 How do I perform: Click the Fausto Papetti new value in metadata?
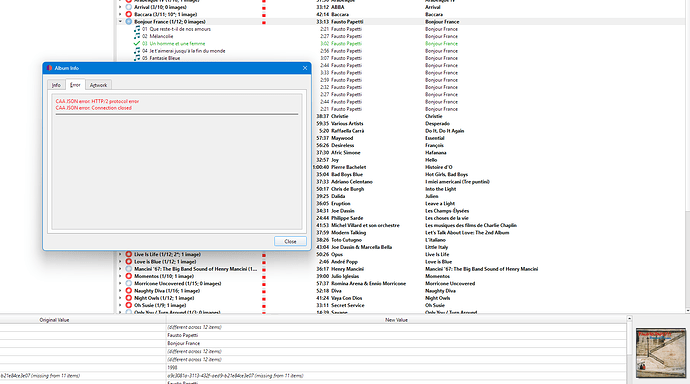coord(182,335)
